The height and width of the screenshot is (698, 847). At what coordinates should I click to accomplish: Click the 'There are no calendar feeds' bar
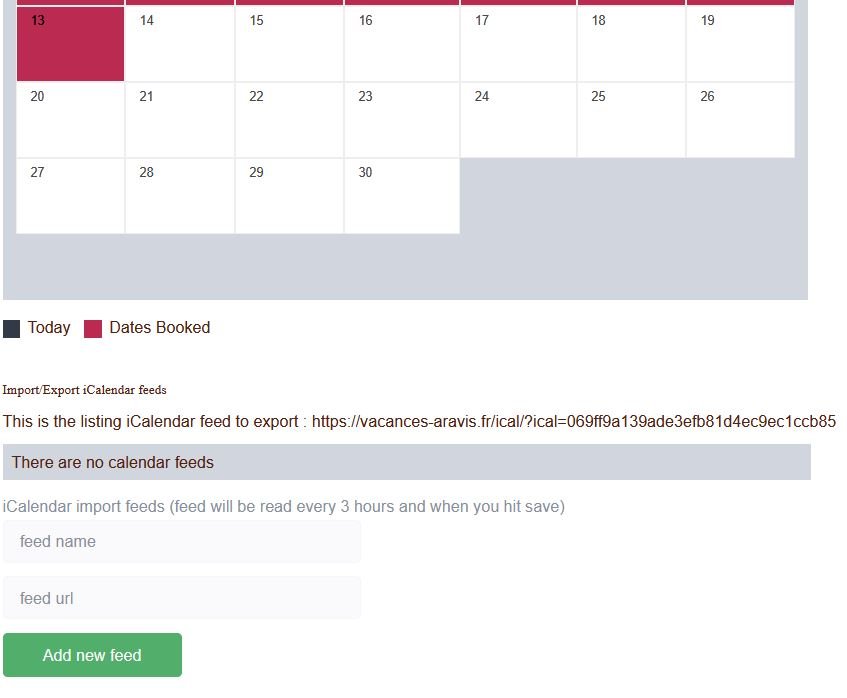[406, 462]
